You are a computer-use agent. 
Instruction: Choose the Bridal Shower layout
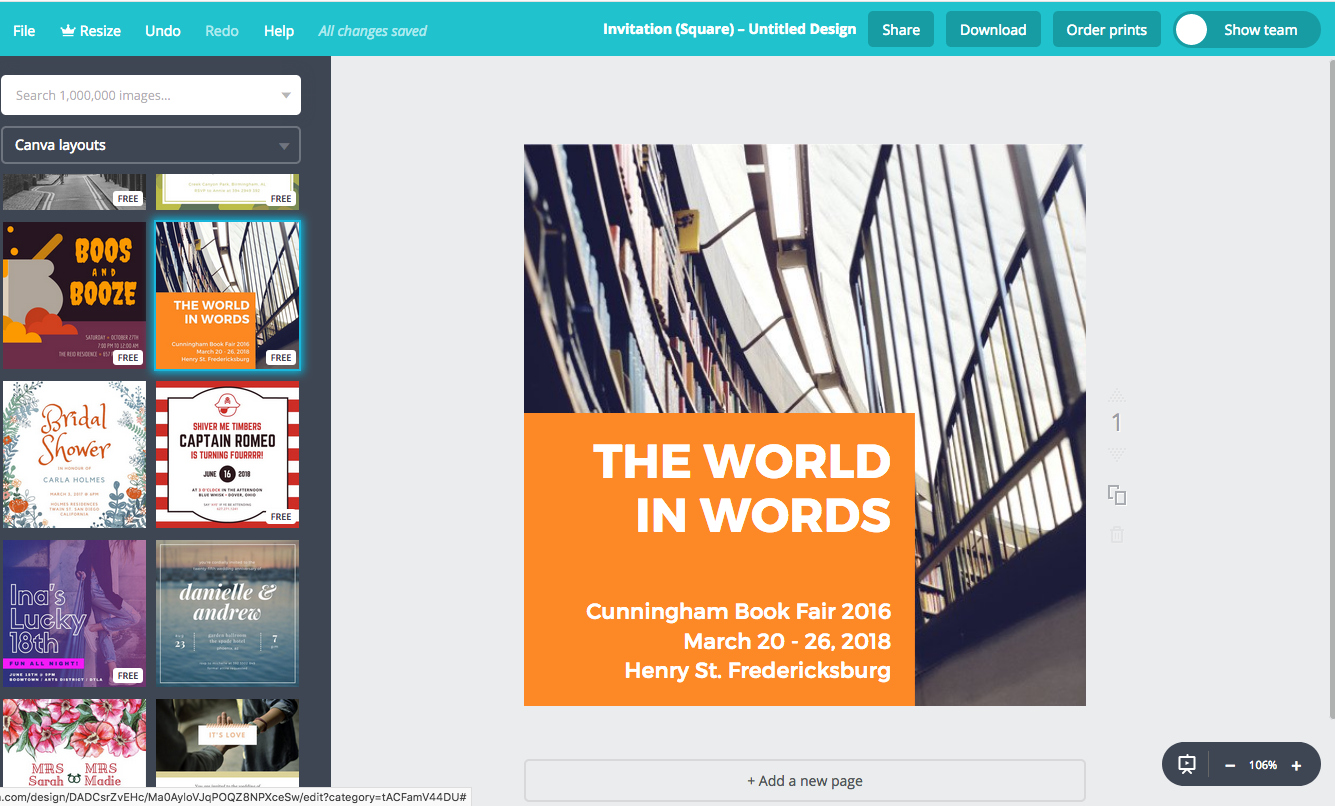[74, 454]
